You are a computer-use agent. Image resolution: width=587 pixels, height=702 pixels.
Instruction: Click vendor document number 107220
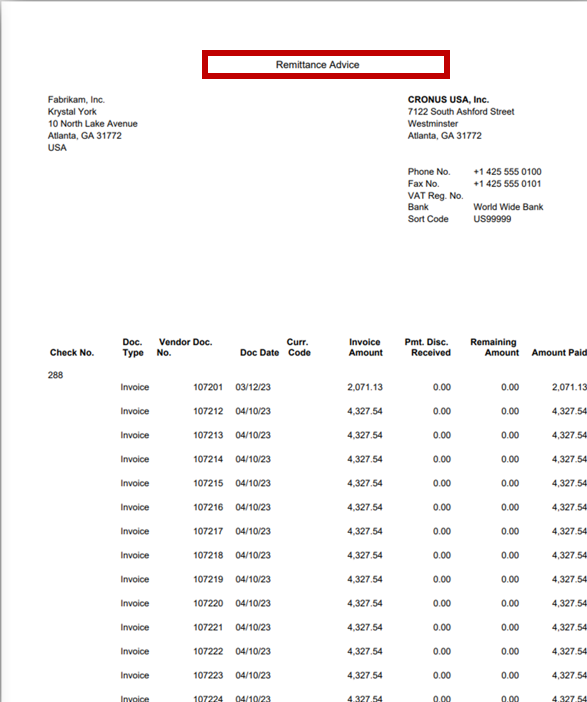click(208, 604)
